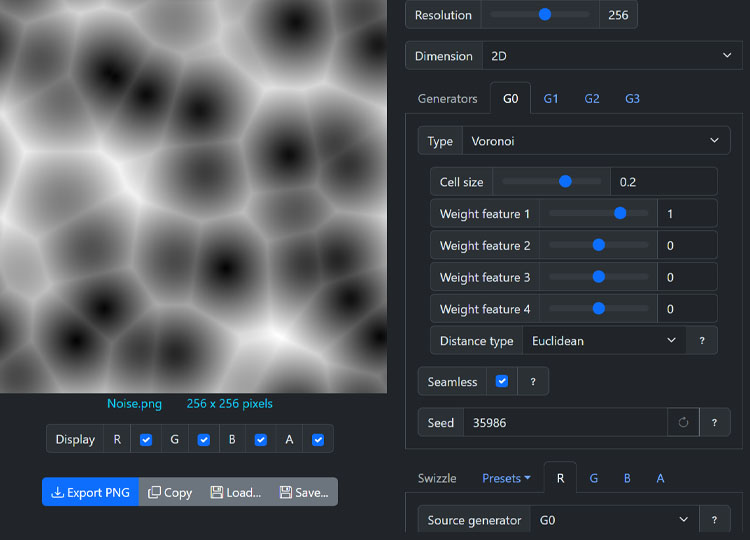Click the Seed help question mark
The image size is (750, 540).
tap(714, 423)
